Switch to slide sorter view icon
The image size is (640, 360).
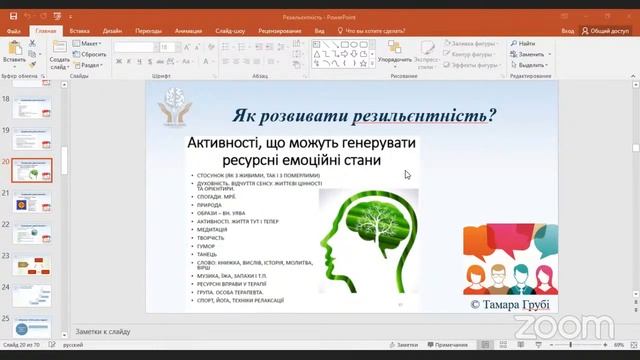(503, 345)
